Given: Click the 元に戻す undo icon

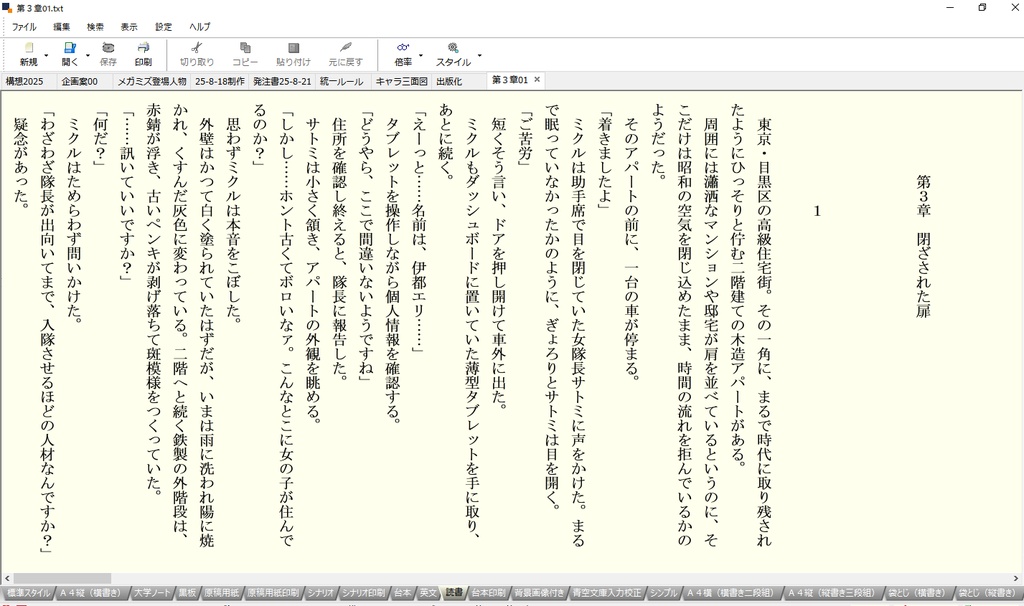Looking at the screenshot, I should (x=345, y=48).
